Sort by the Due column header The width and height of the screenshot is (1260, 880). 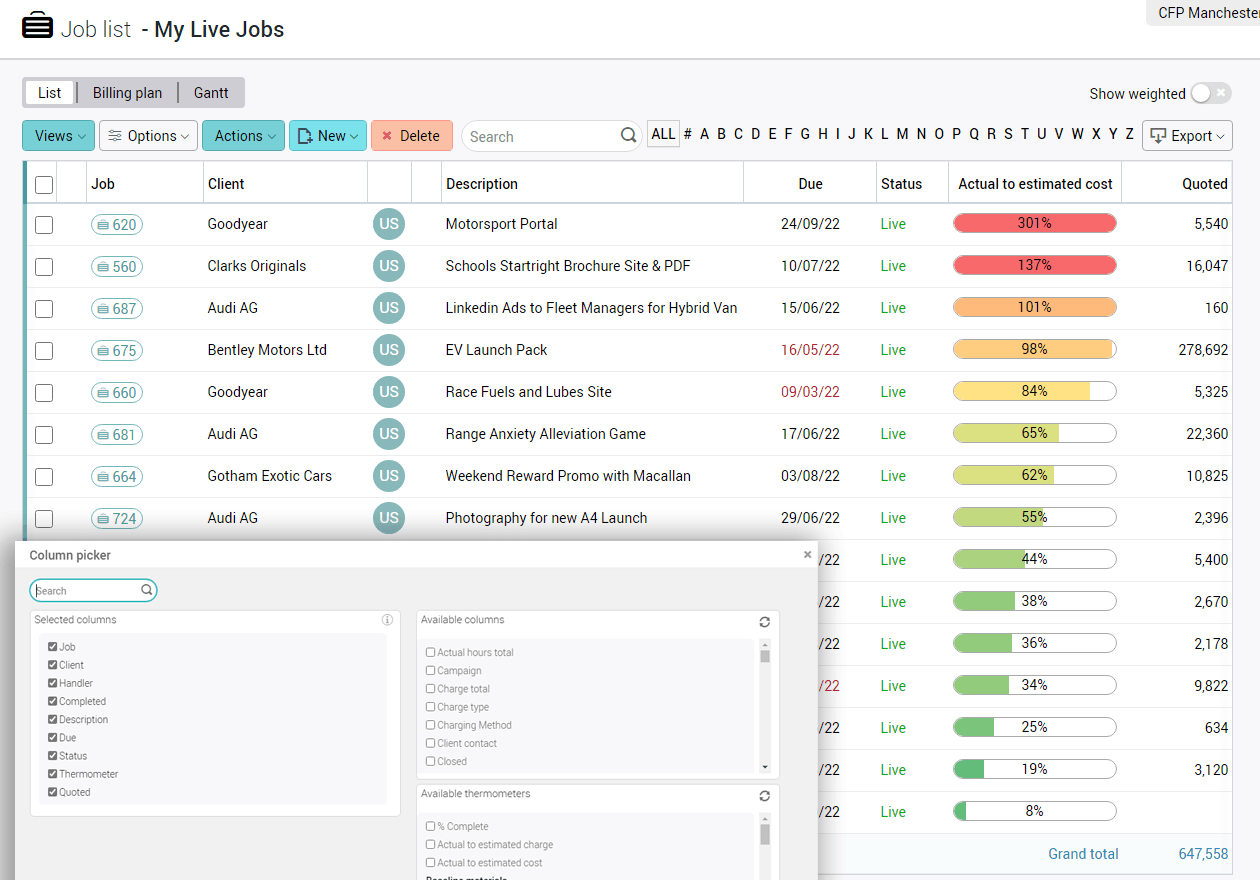(811, 184)
